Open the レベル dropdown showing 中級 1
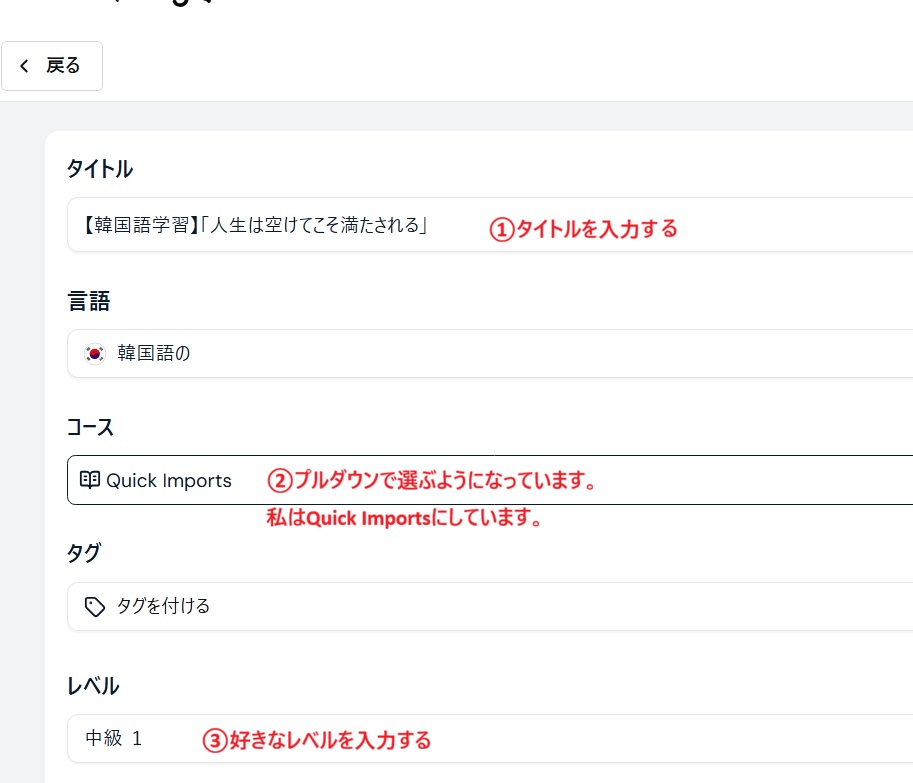 pyautogui.click(x=650, y=739)
